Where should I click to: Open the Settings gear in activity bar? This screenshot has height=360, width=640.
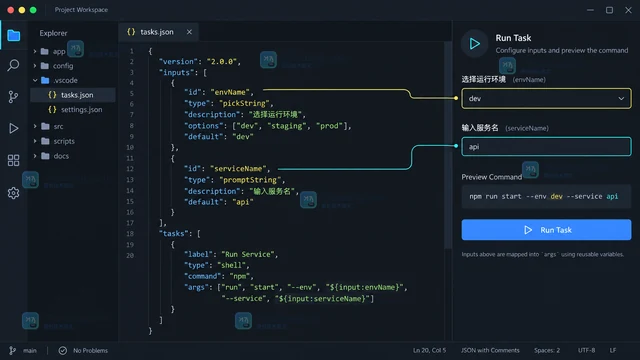click(13, 193)
